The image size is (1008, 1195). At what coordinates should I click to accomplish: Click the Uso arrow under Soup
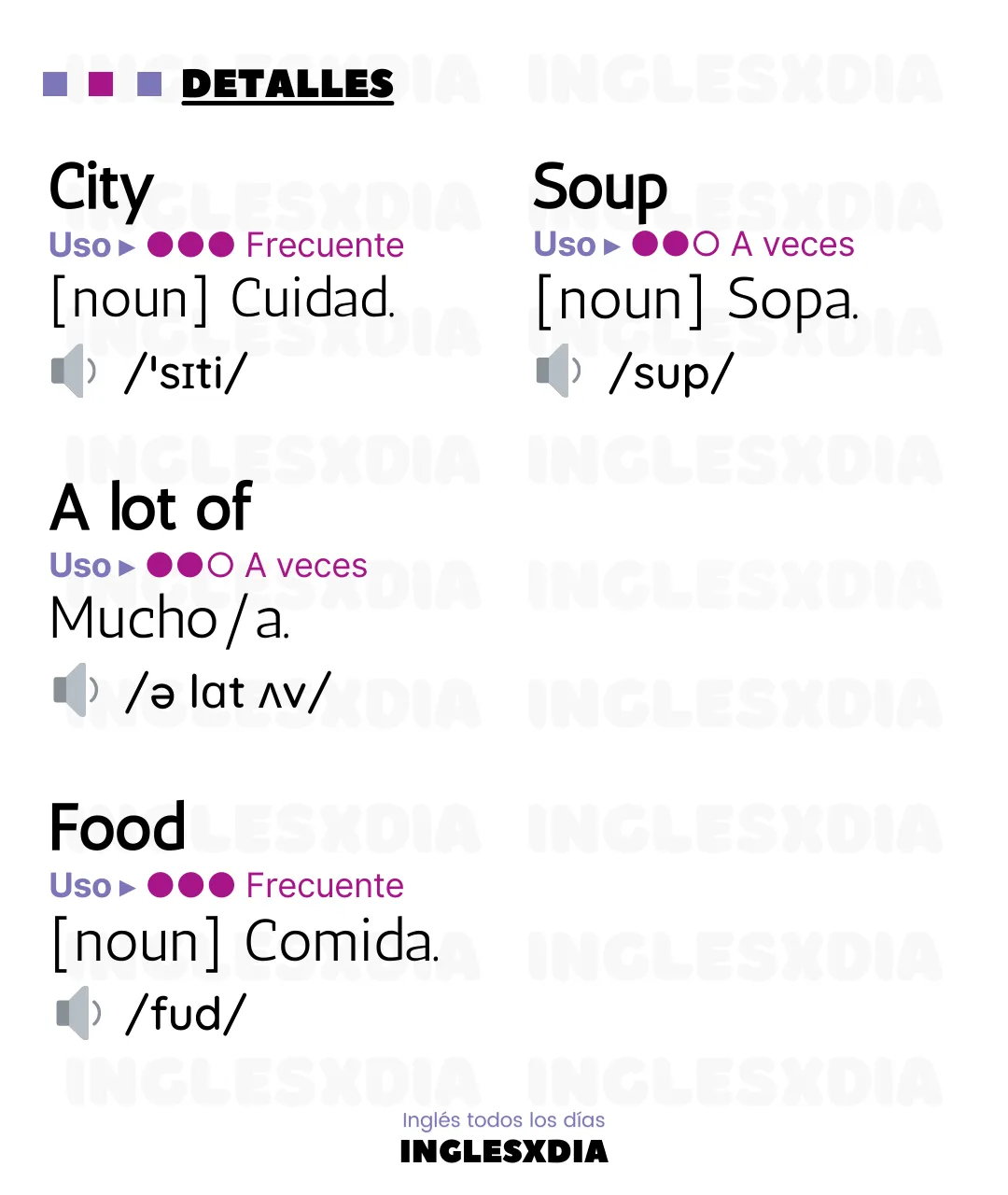pos(612,246)
